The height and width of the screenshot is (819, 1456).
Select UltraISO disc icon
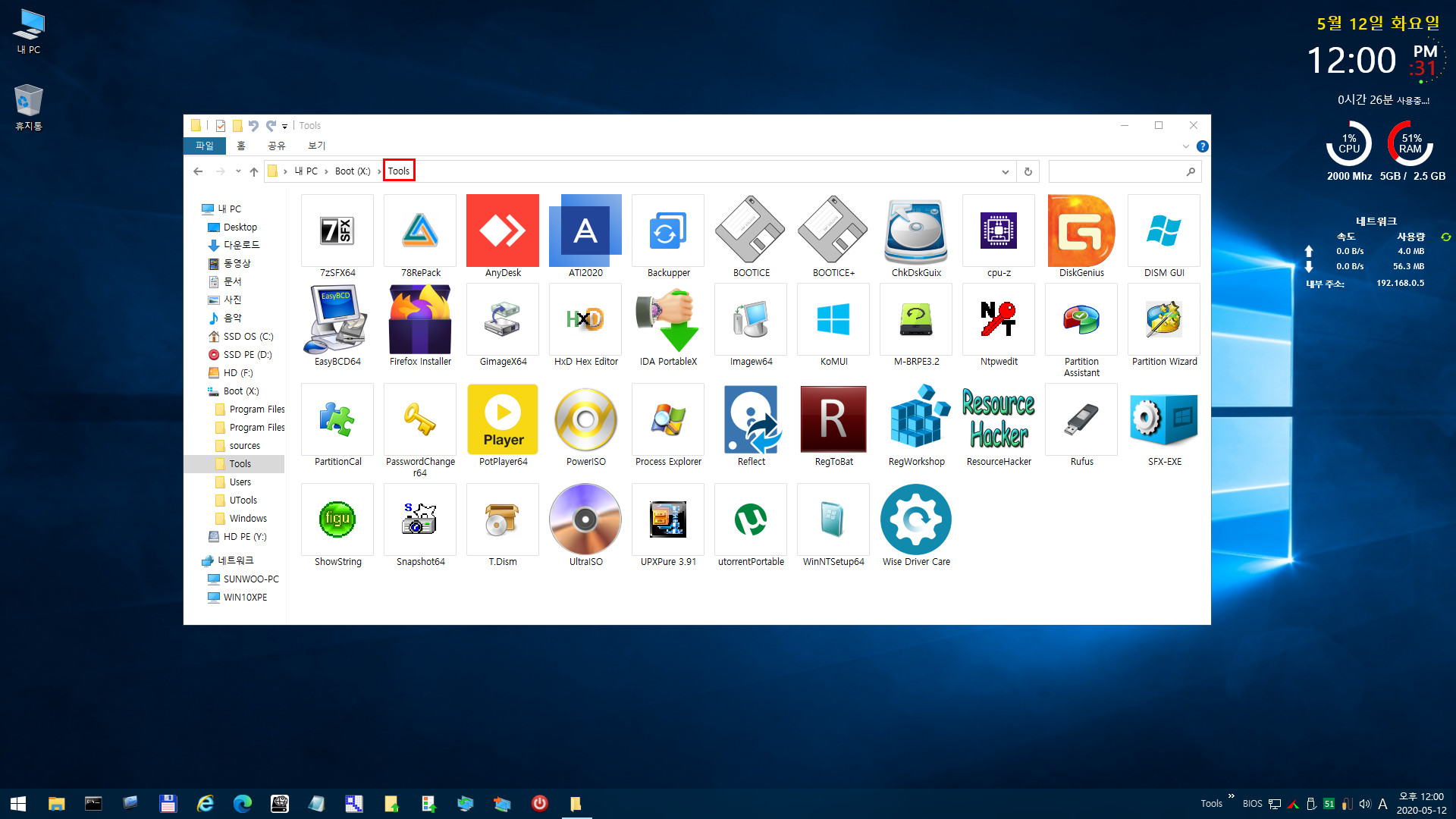pyautogui.click(x=585, y=519)
